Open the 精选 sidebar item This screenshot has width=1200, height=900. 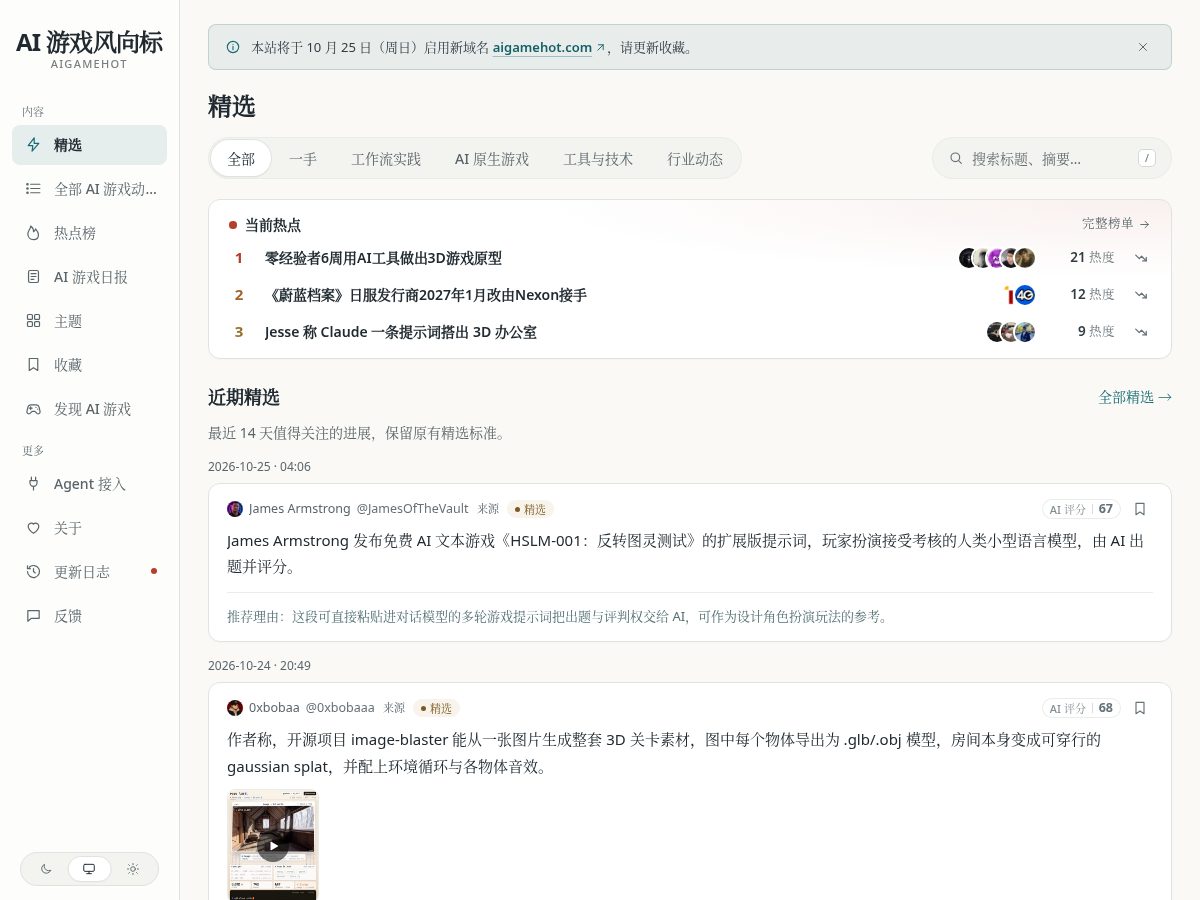click(x=89, y=145)
